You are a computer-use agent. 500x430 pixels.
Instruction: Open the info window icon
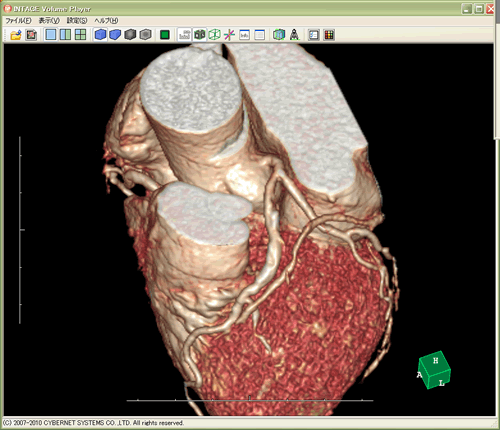click(244, 35)
